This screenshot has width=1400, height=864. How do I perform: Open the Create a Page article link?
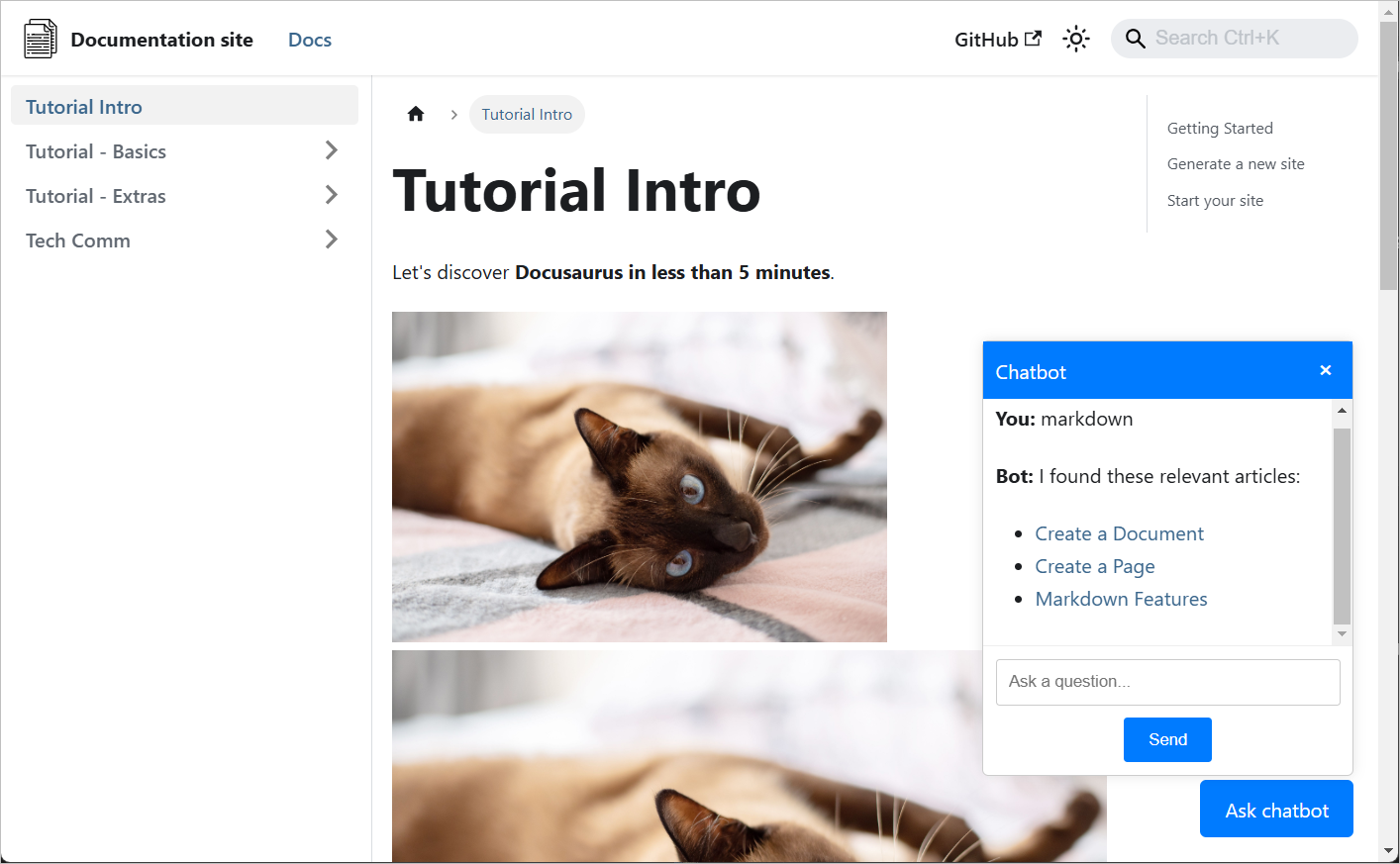point(1095,566)
